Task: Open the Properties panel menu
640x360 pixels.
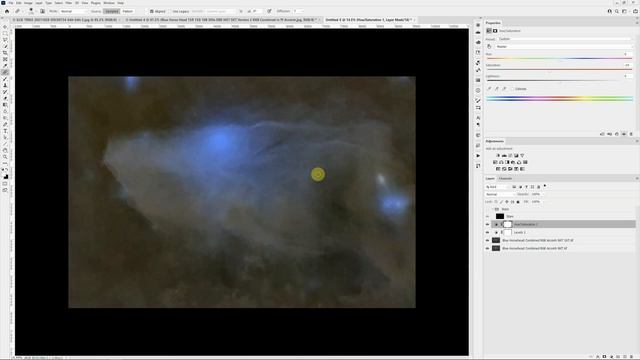Action: [x=636, y=23]
